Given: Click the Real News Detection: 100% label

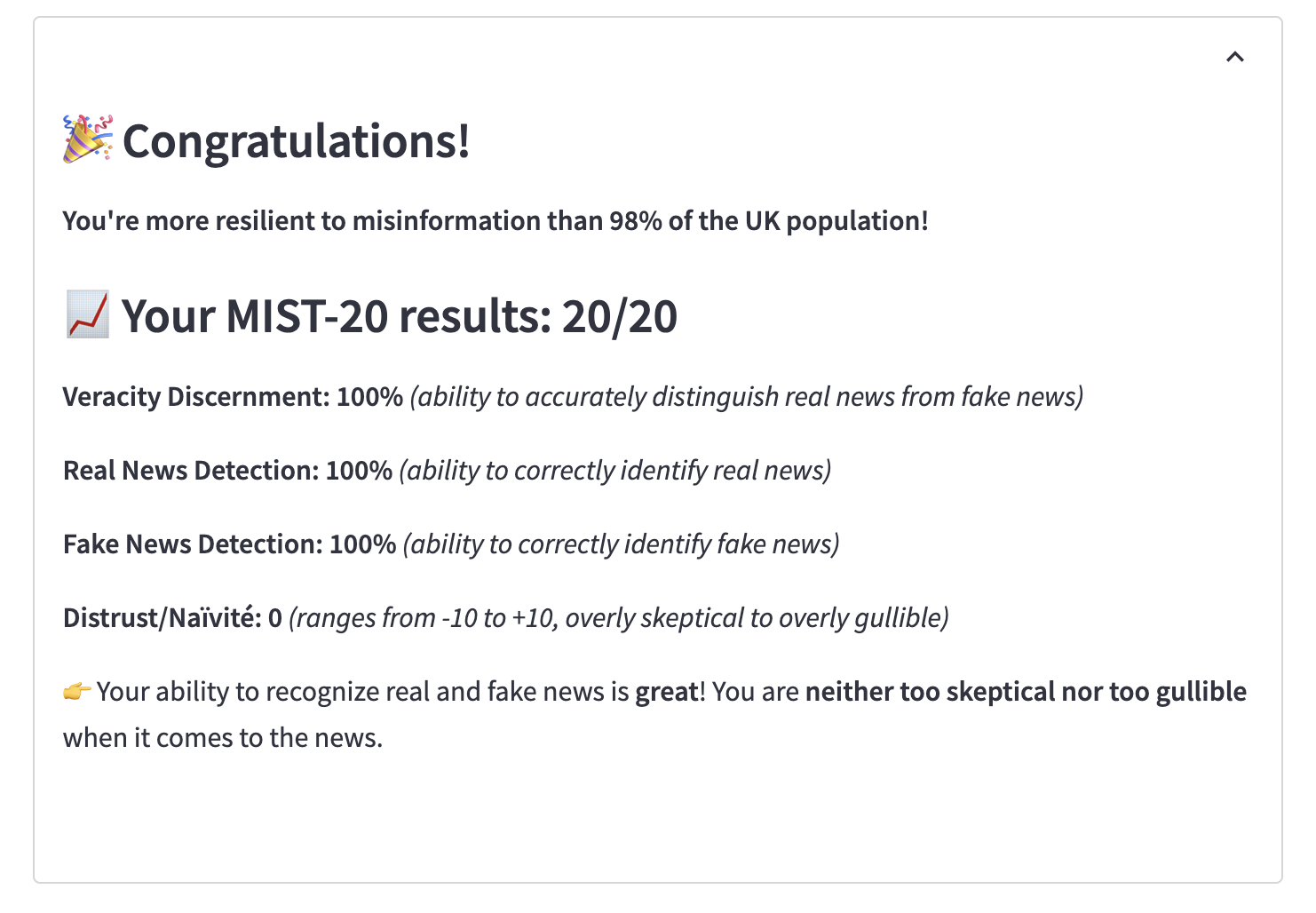Looking at the screenshot, I should pos(227,470).
